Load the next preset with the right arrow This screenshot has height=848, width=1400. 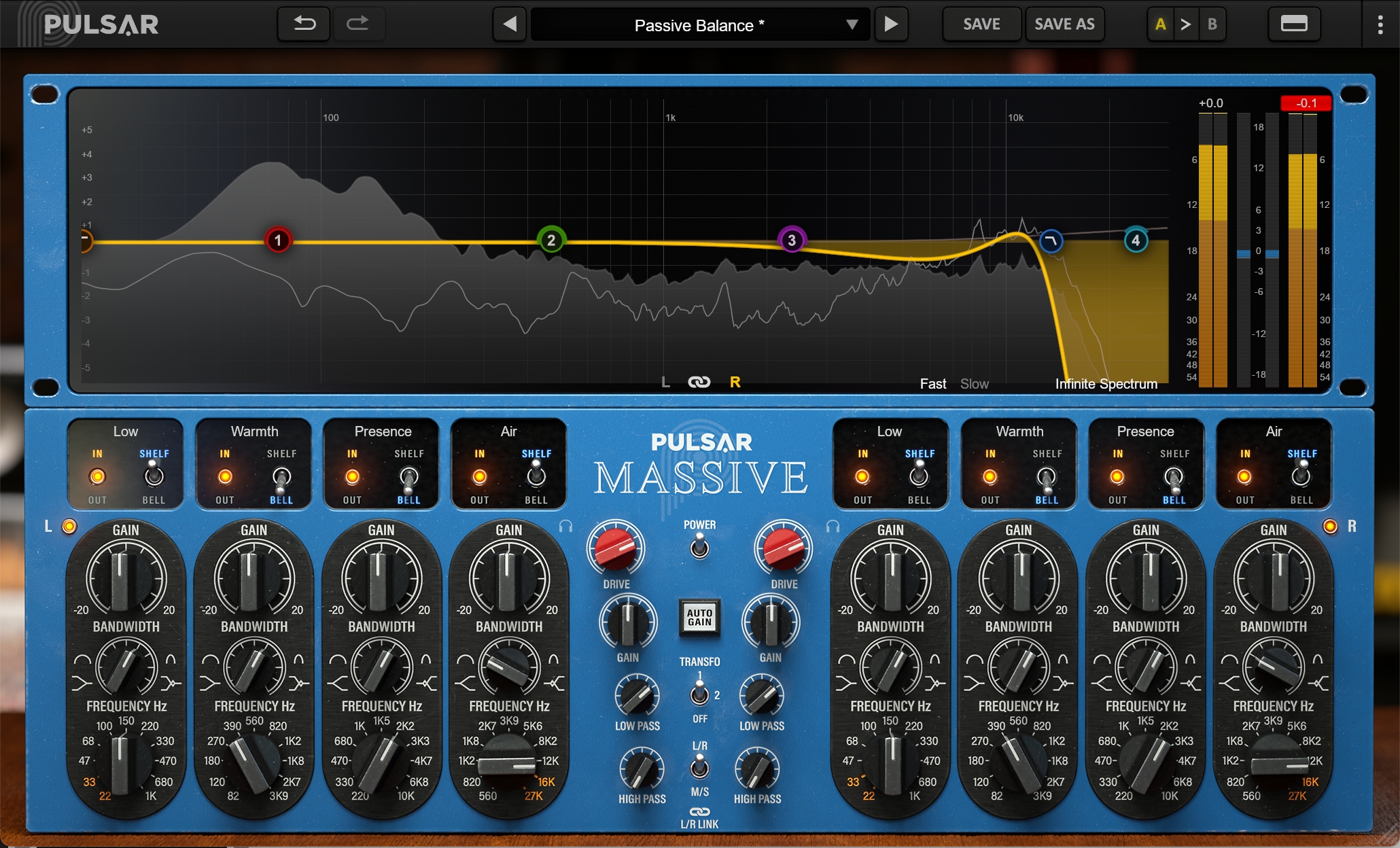pos(890,25)
